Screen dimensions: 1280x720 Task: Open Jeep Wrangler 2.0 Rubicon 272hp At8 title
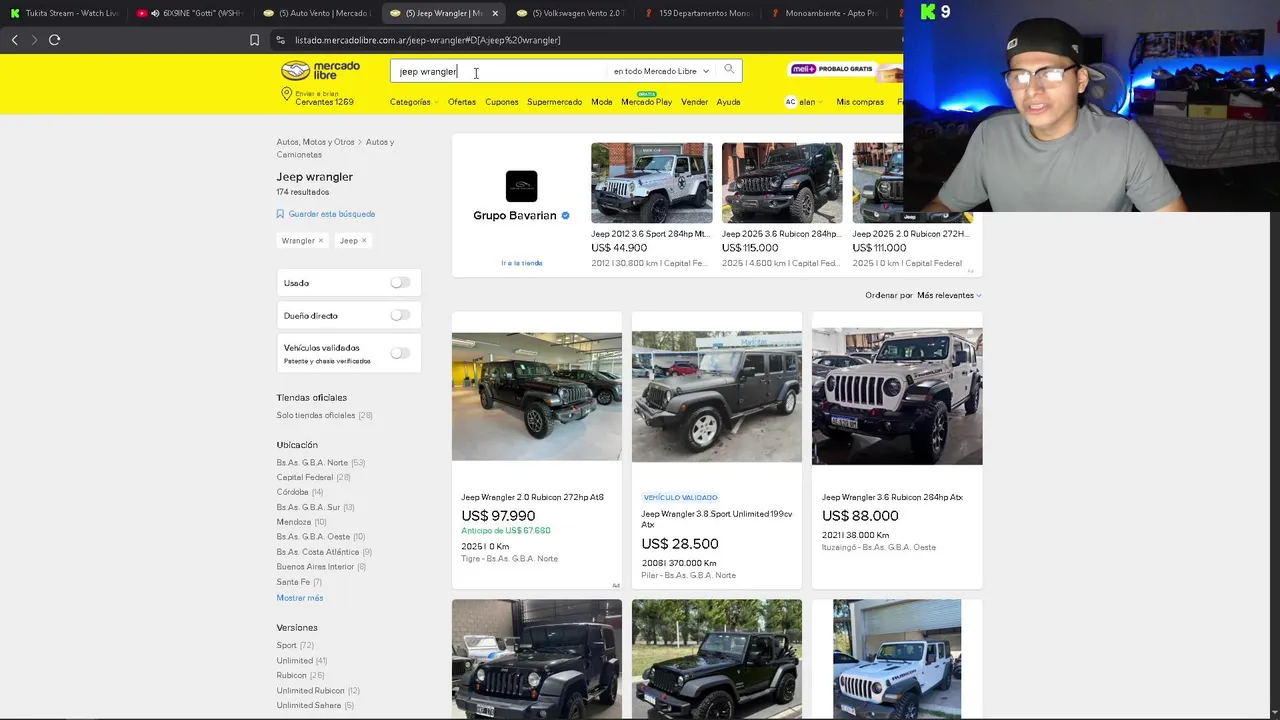[532, 497]
